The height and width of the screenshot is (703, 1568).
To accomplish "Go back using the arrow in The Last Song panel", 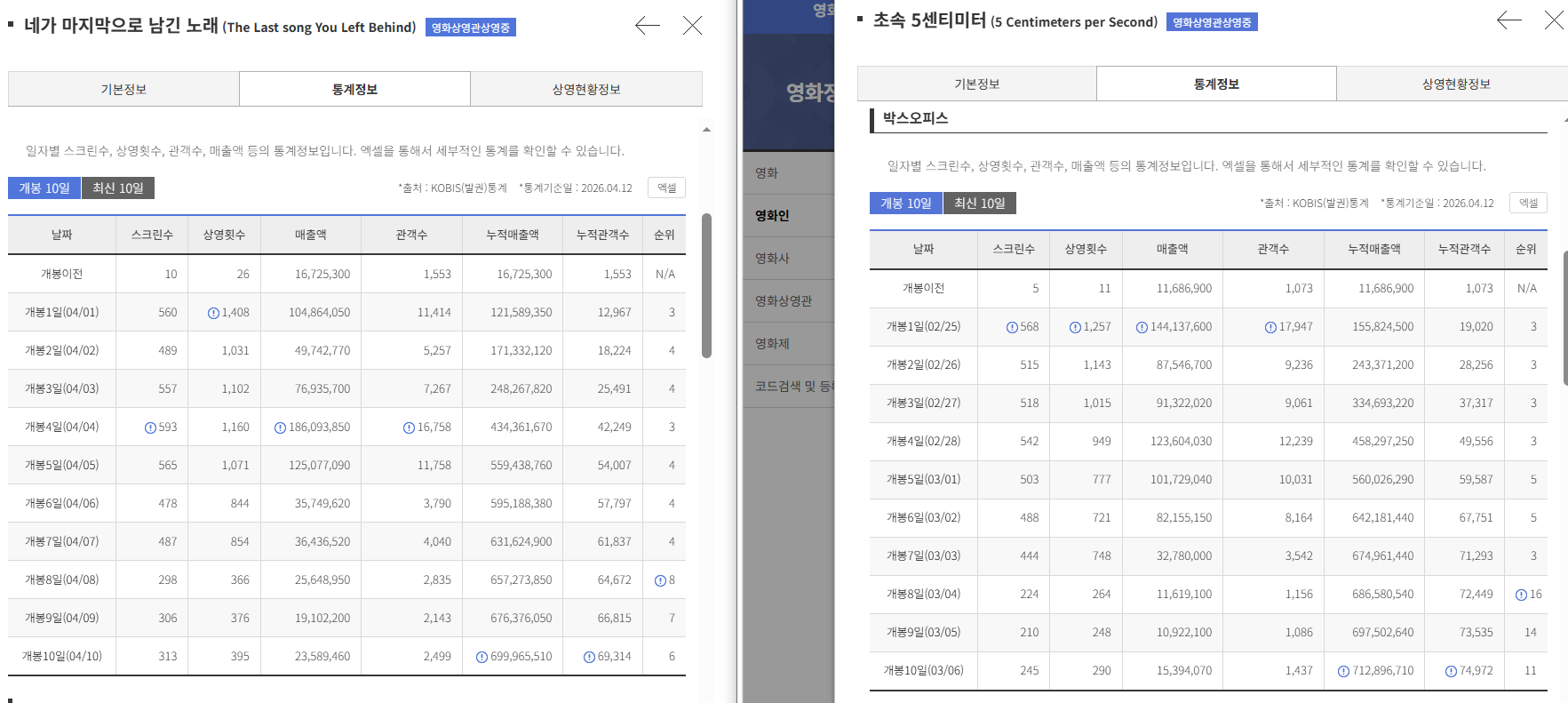I will [648, 26].
